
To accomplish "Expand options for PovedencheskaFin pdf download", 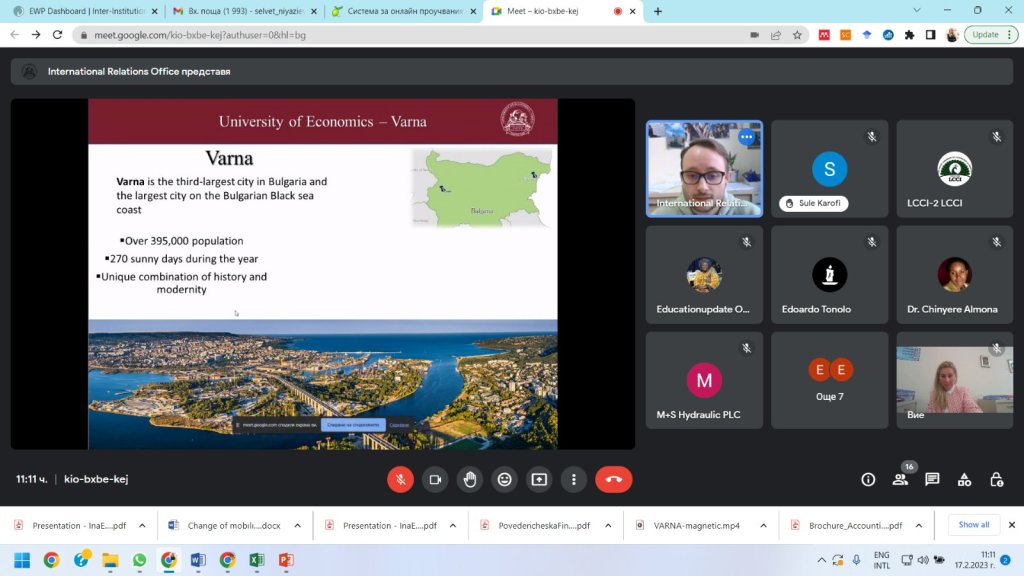I will [608, 525].
